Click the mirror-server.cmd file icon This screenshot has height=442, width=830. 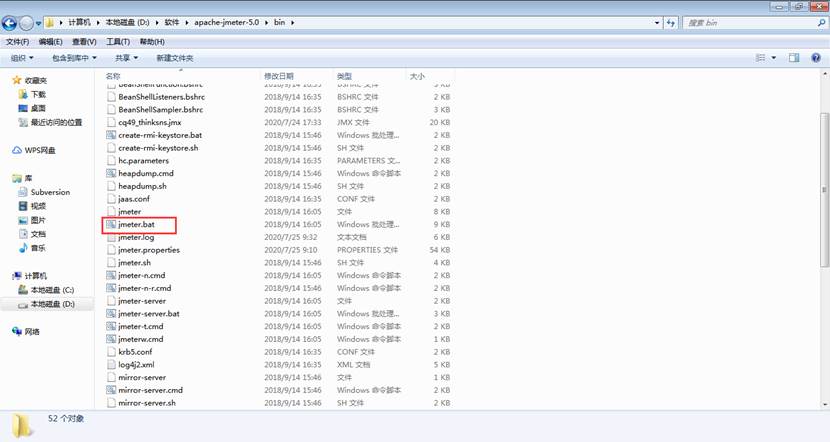coord(111,390)
